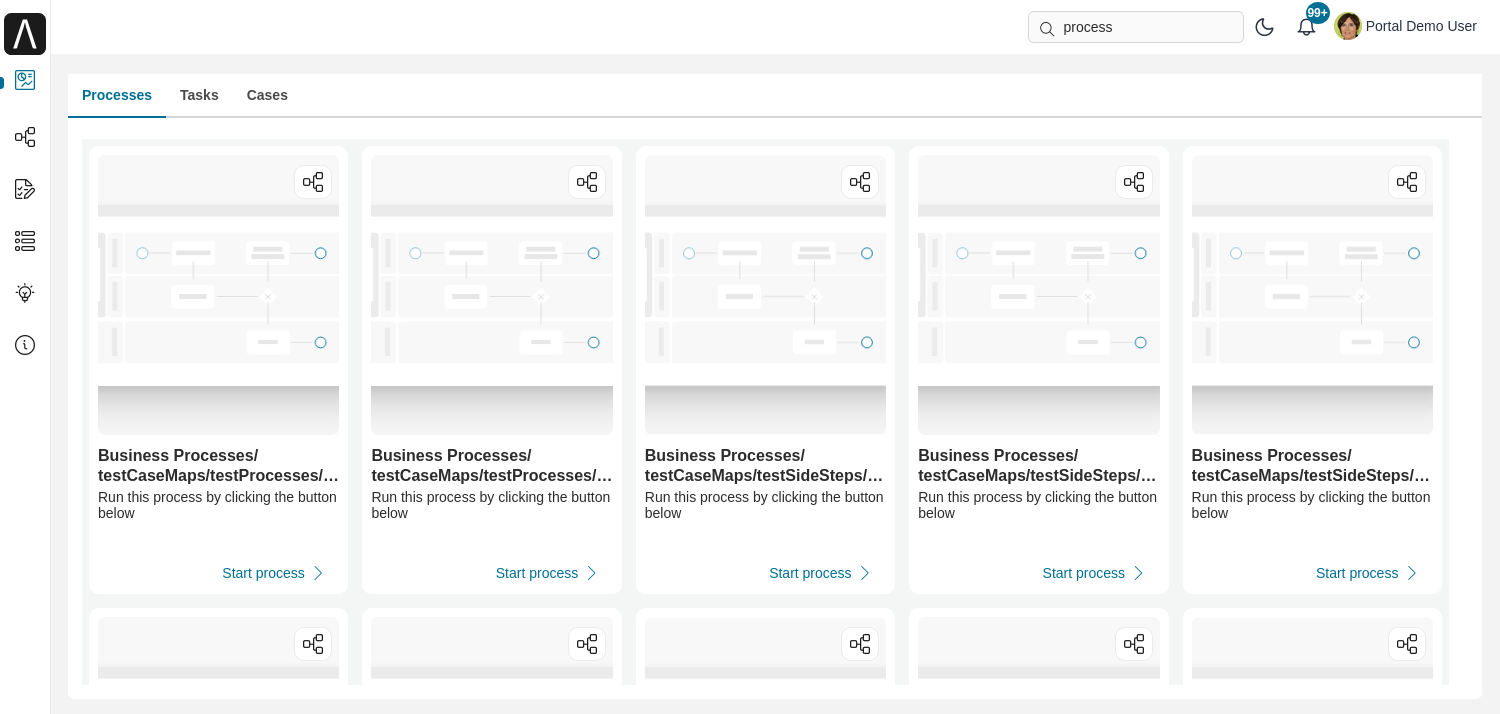
Task: Click the process diagram icon on the first card
Action: click(x=313, y=182)
